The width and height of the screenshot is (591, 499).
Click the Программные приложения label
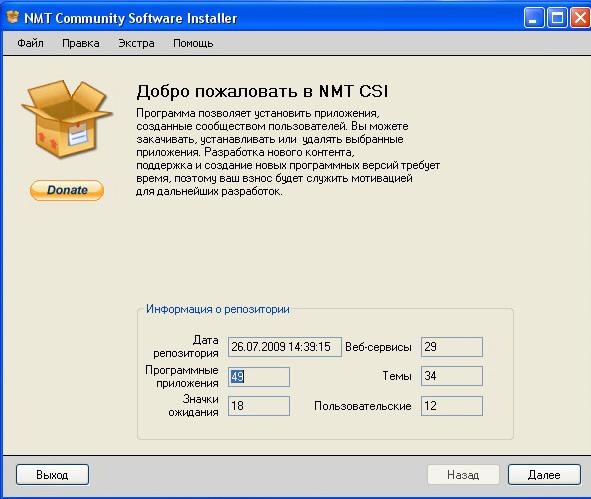pos(182,377)
